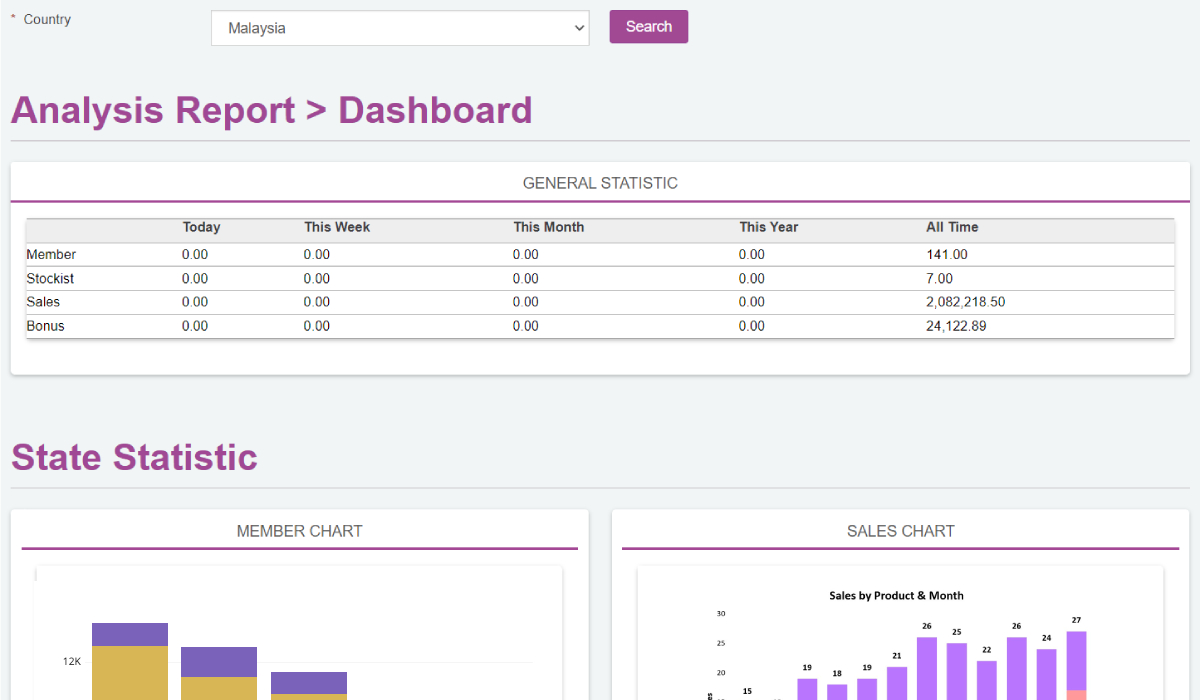The image size is (1200, 700).
Task: Click the Bonus row This Month value
Action: point(526,326)
